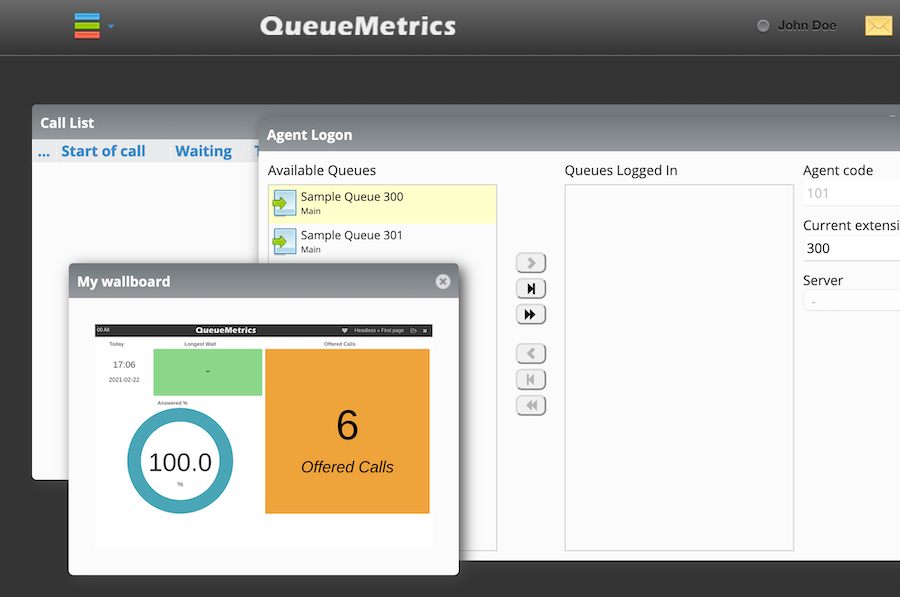This screenshot has height=597, width=900.
Task: Click the heart icon in wallboard header
Action: (345, 330)
